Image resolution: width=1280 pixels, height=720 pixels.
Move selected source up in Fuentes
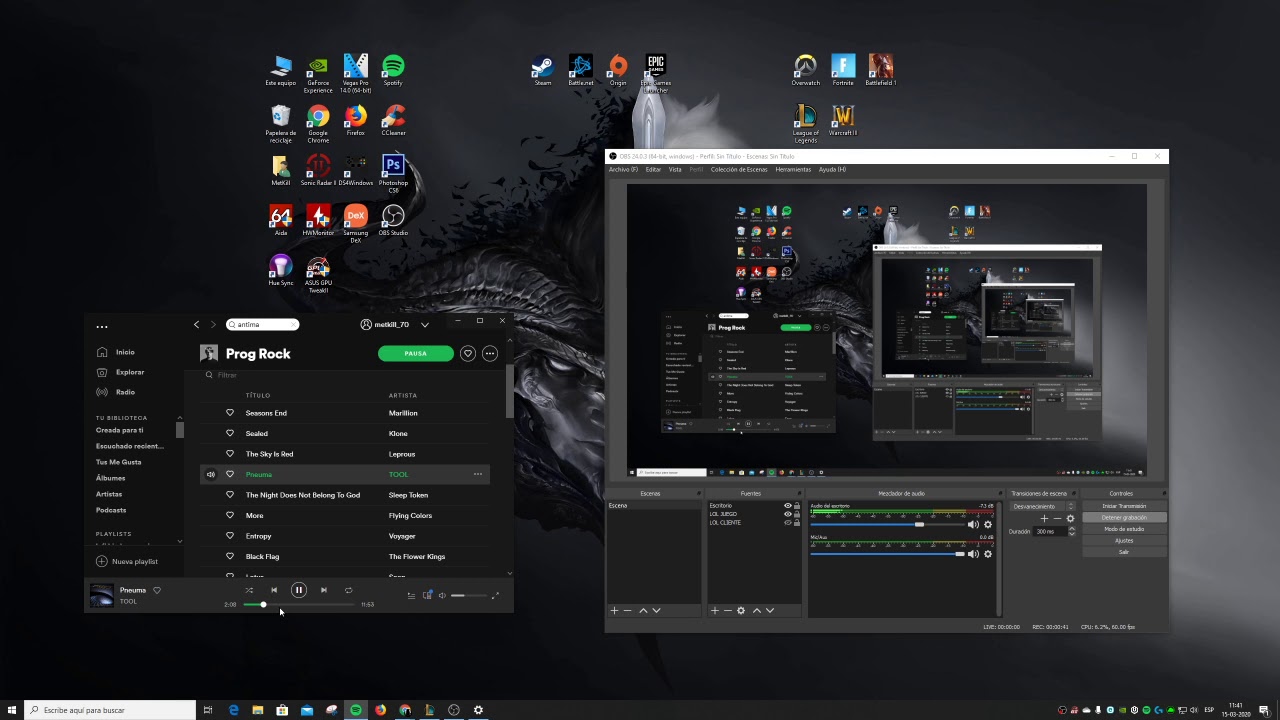(756, 610)
